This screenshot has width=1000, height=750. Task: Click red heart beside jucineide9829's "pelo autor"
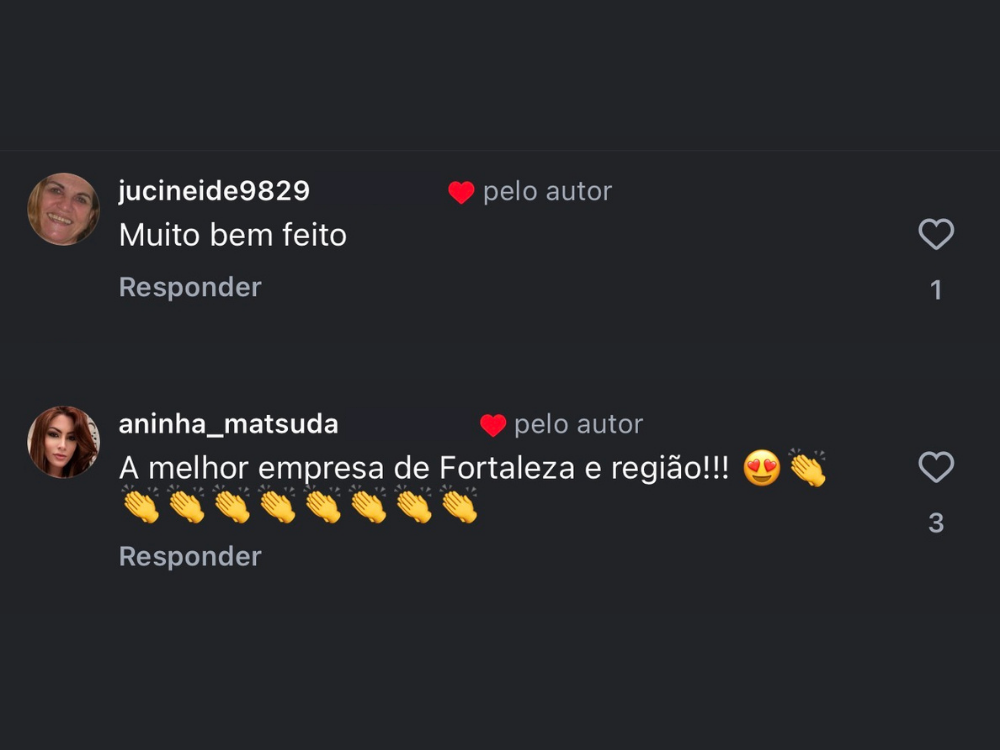[461, 193]
